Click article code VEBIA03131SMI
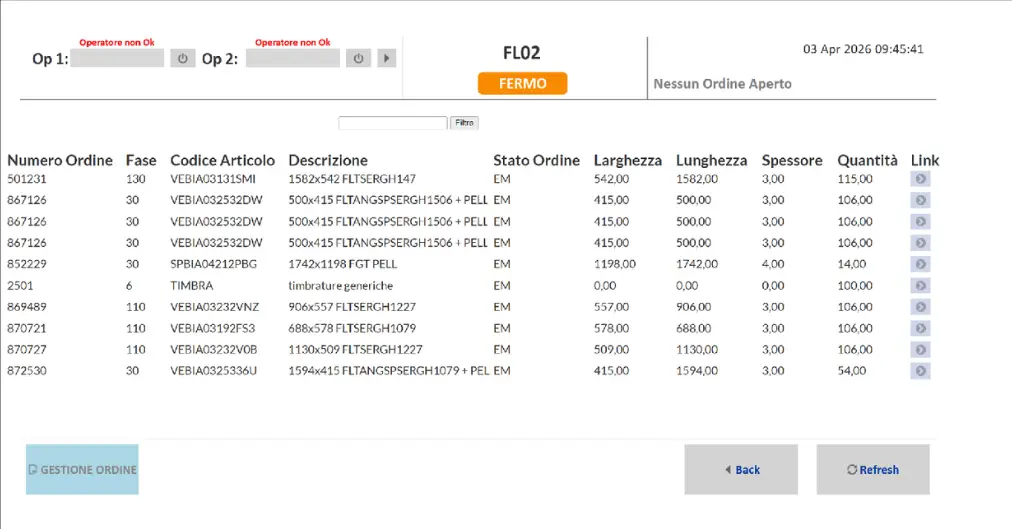1012x529 pixels. click(213, 179)
